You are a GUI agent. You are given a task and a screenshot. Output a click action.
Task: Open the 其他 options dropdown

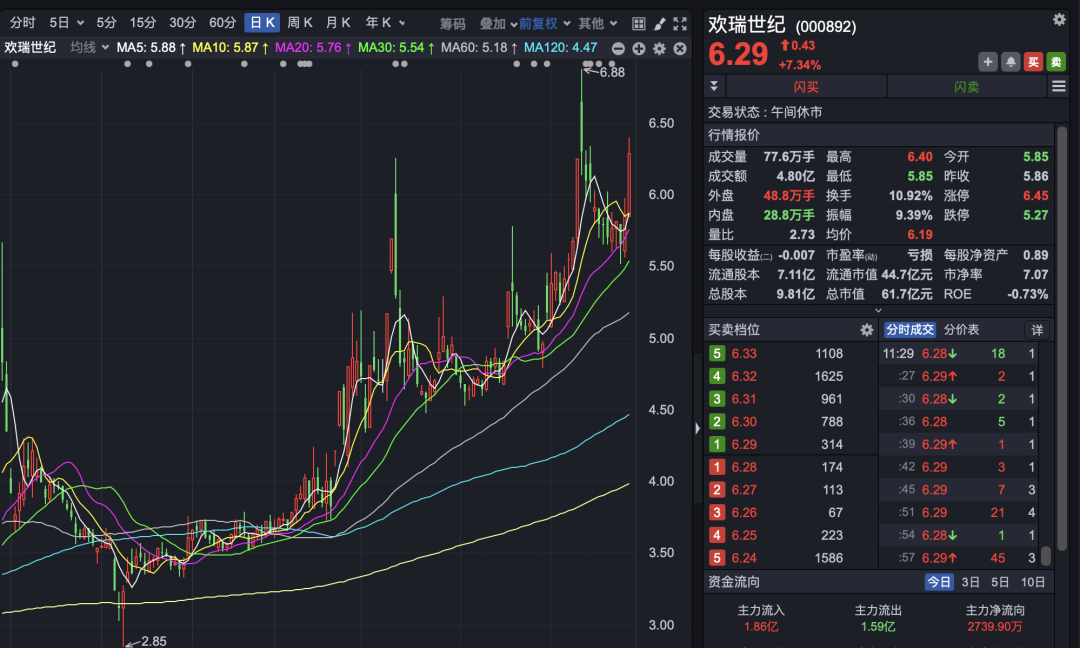[592, 21]
